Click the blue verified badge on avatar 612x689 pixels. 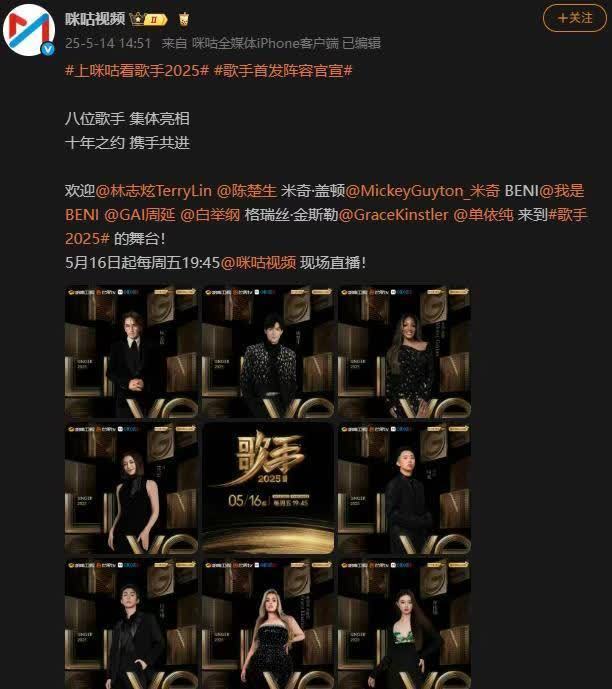(x=48, y=49)
